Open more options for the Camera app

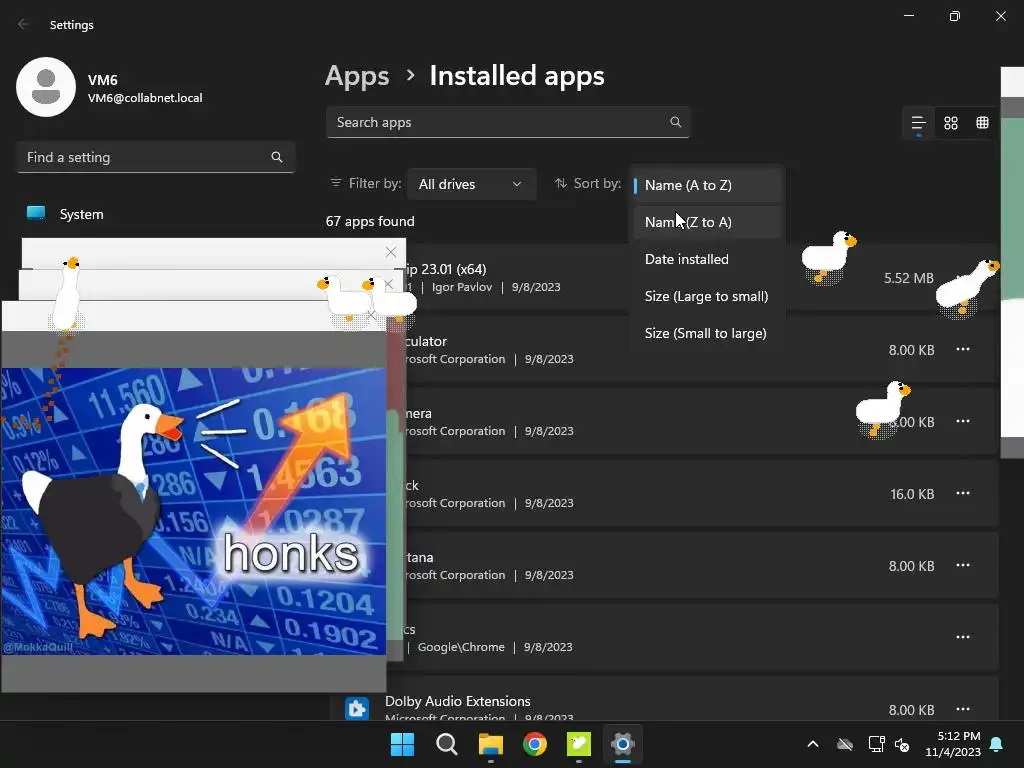(963, 421)
